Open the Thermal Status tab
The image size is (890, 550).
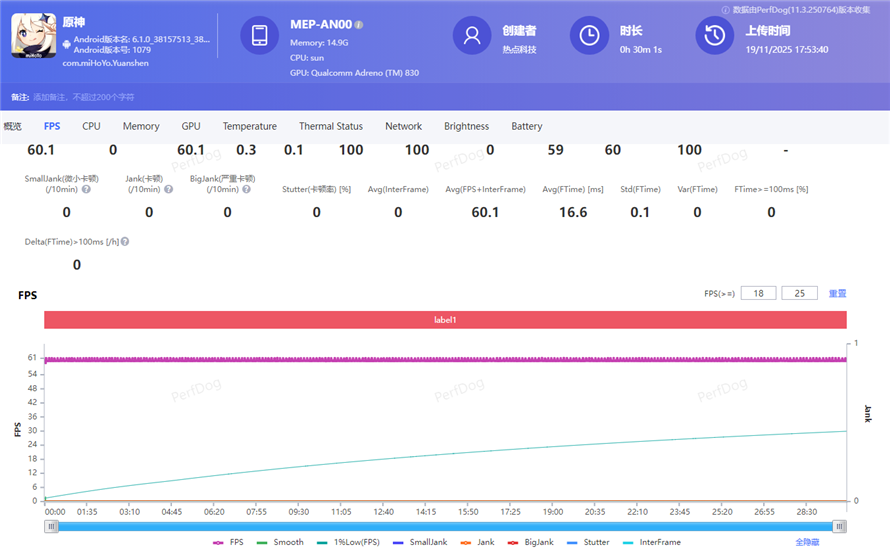330,126
